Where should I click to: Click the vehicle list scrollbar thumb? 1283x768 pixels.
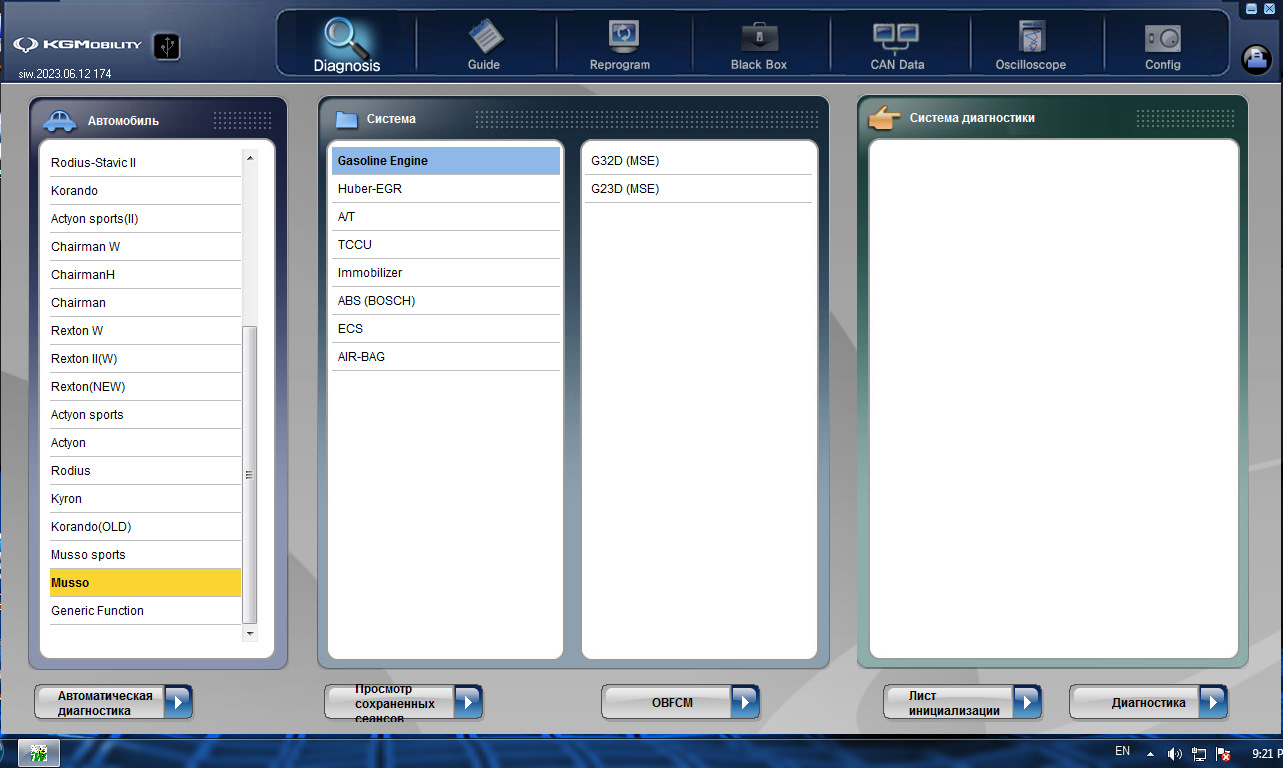250,474
